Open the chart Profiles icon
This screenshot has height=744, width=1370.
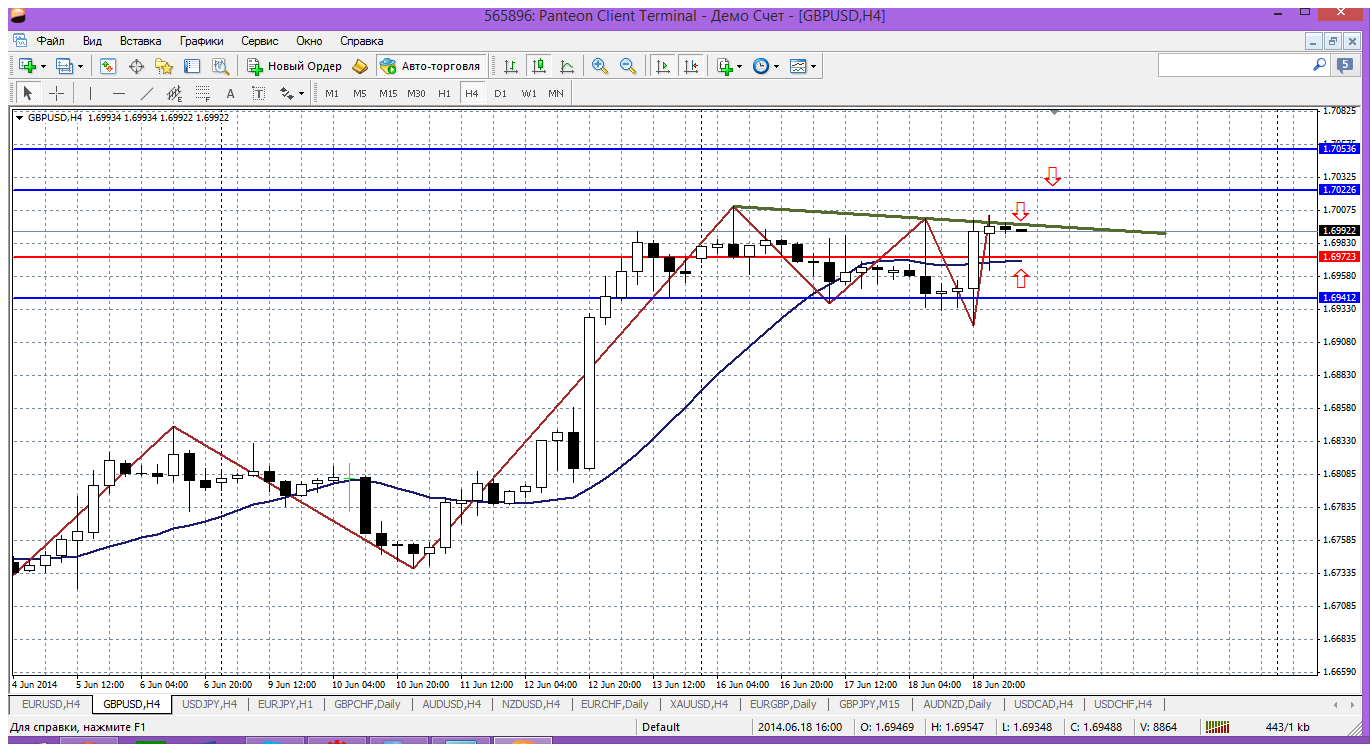(x=65, y=66)
